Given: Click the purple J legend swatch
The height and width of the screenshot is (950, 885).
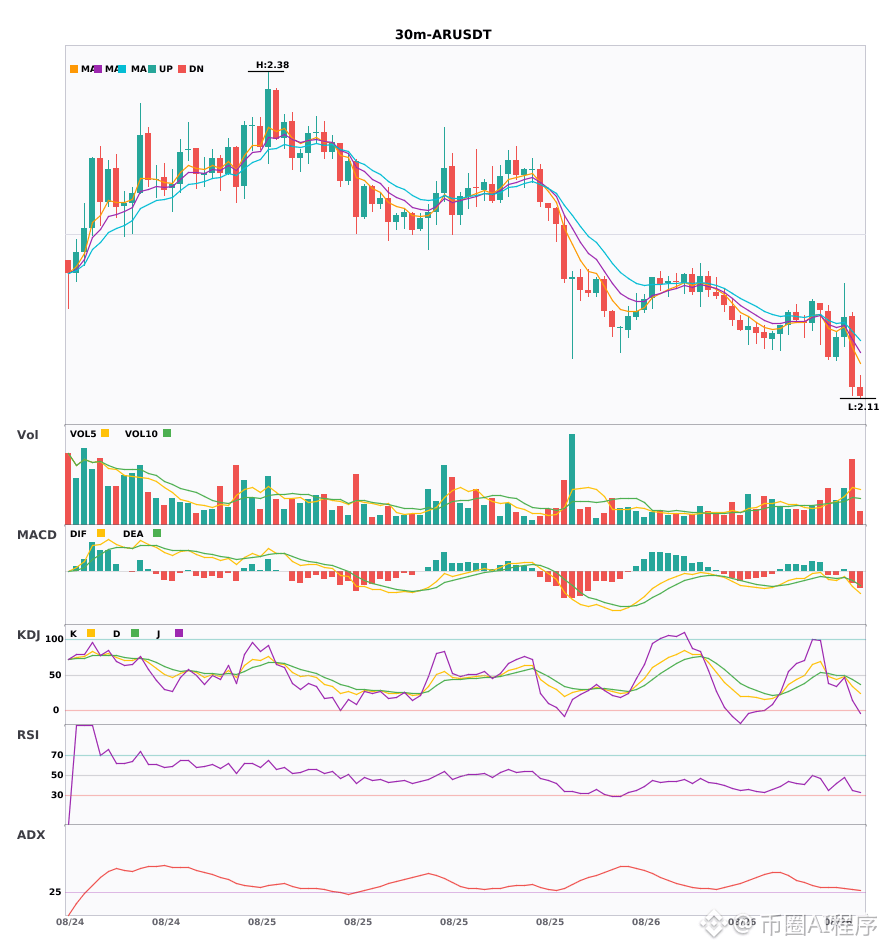Looking at the screenshot, I should (179, 633).
